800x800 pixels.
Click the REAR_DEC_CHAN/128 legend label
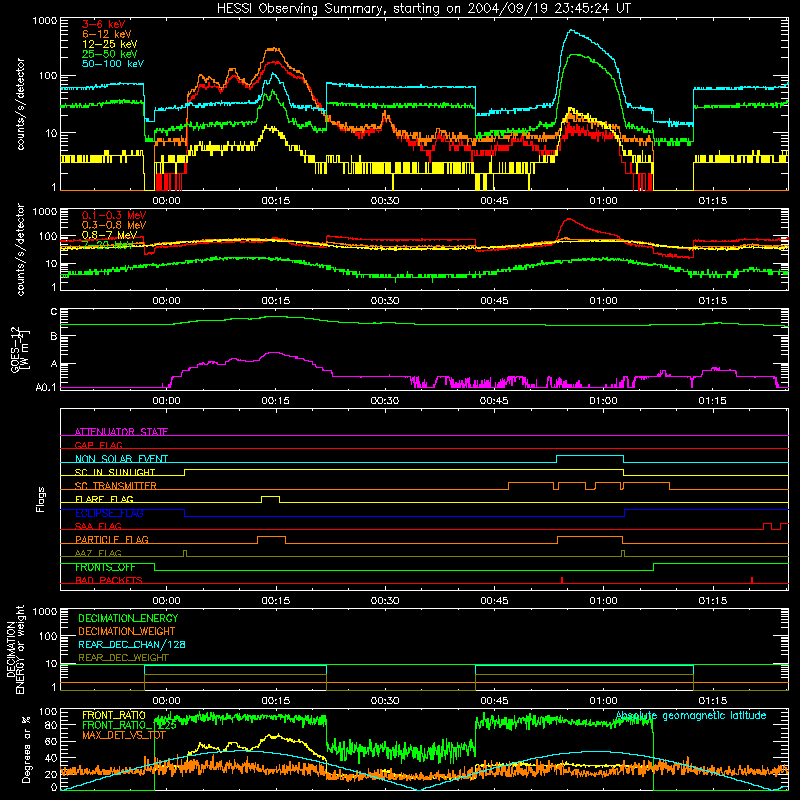(x=132, y=644)
